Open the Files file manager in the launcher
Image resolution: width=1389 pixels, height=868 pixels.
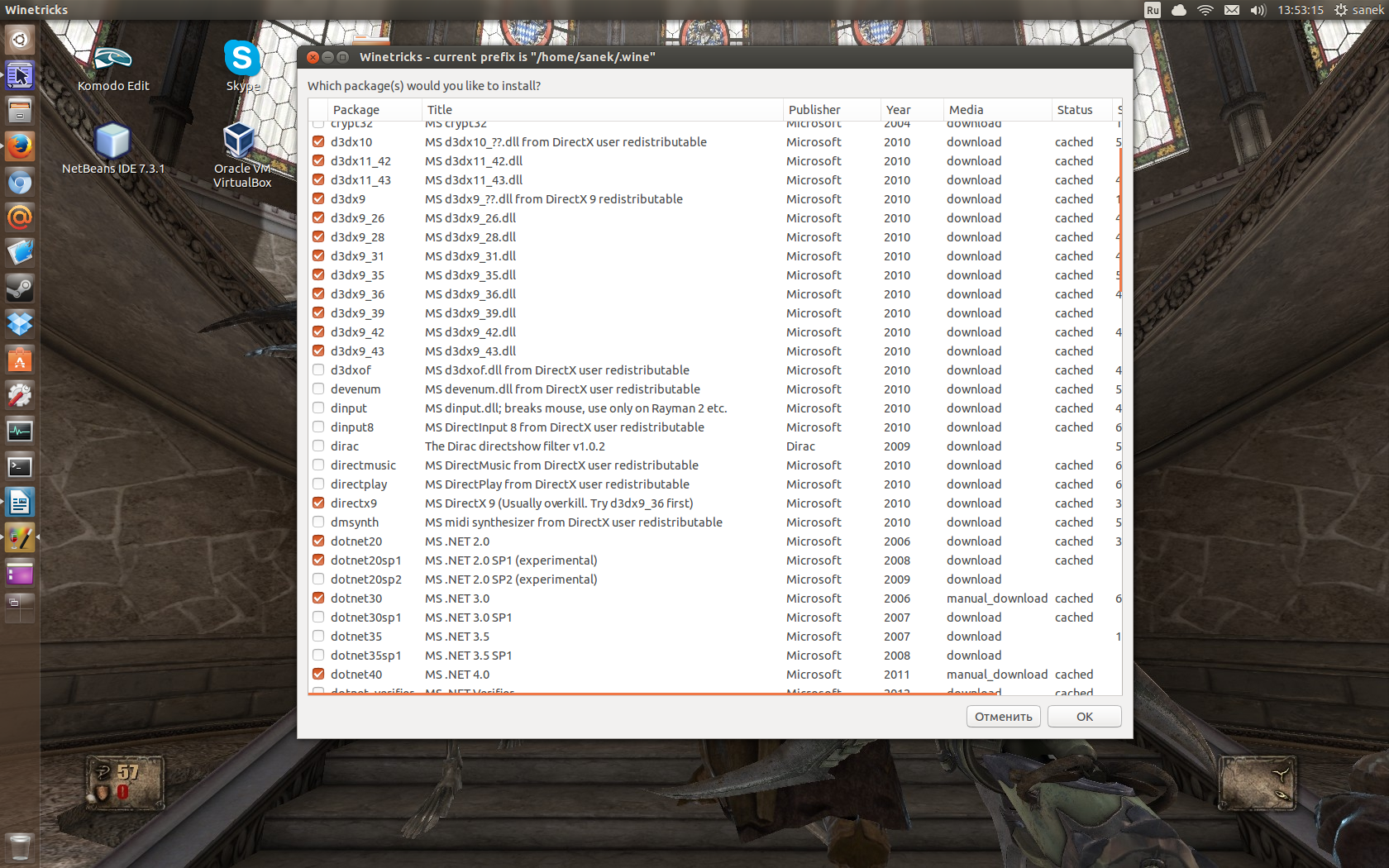point(20,110)
